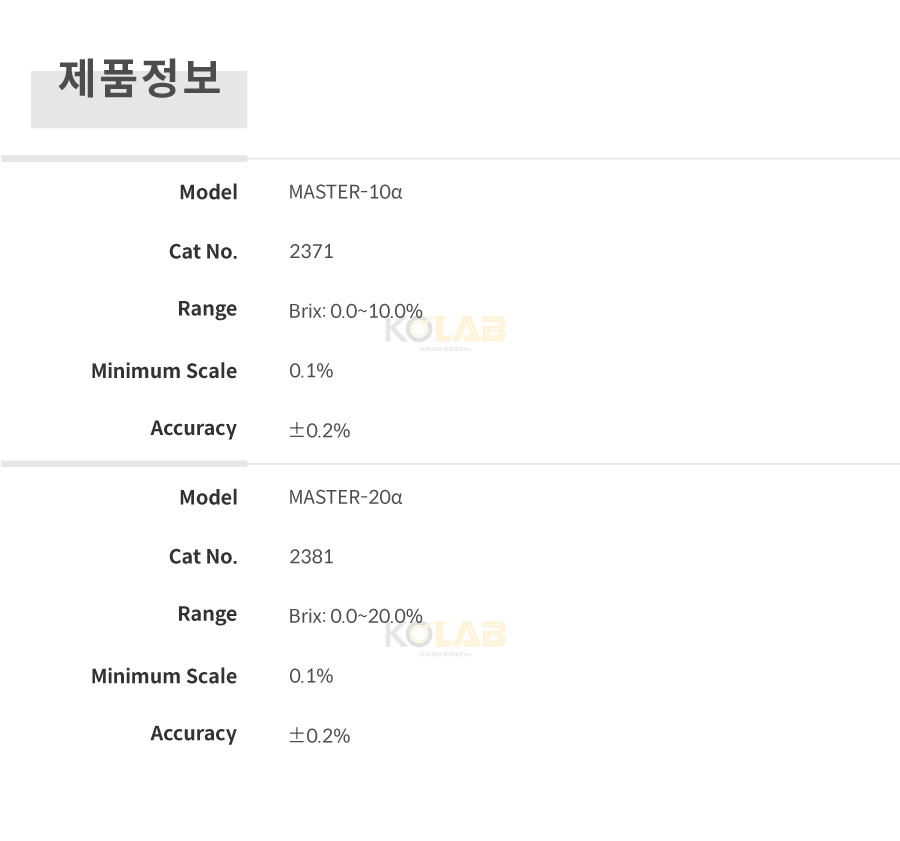
Task: Click the second Range label
Action: coord(207,615)
